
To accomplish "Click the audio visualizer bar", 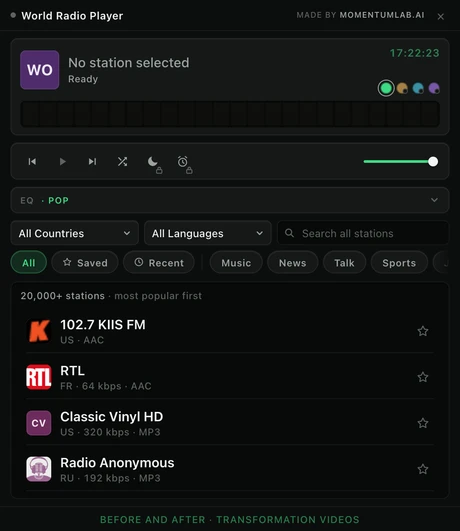I will pos(230,114).
